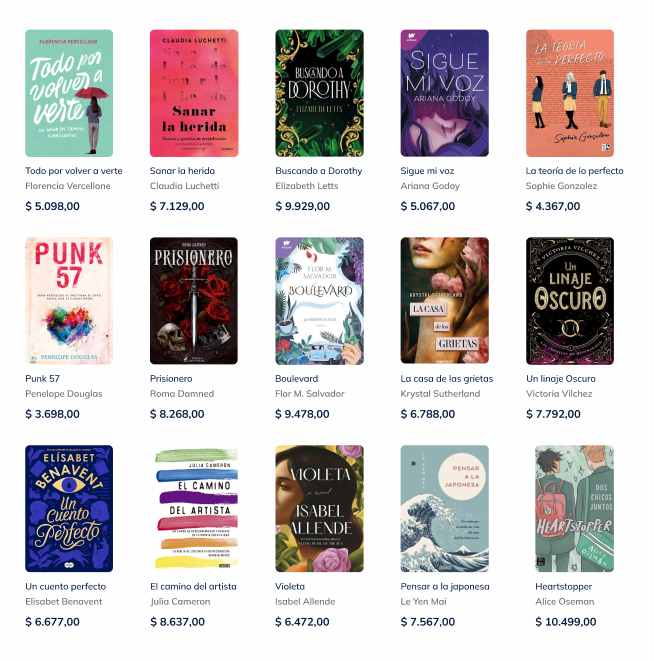Follow the Sanar la herida title link
Image resolution: width=654 pixels, height=661 pixels.
tap(183, 171)
